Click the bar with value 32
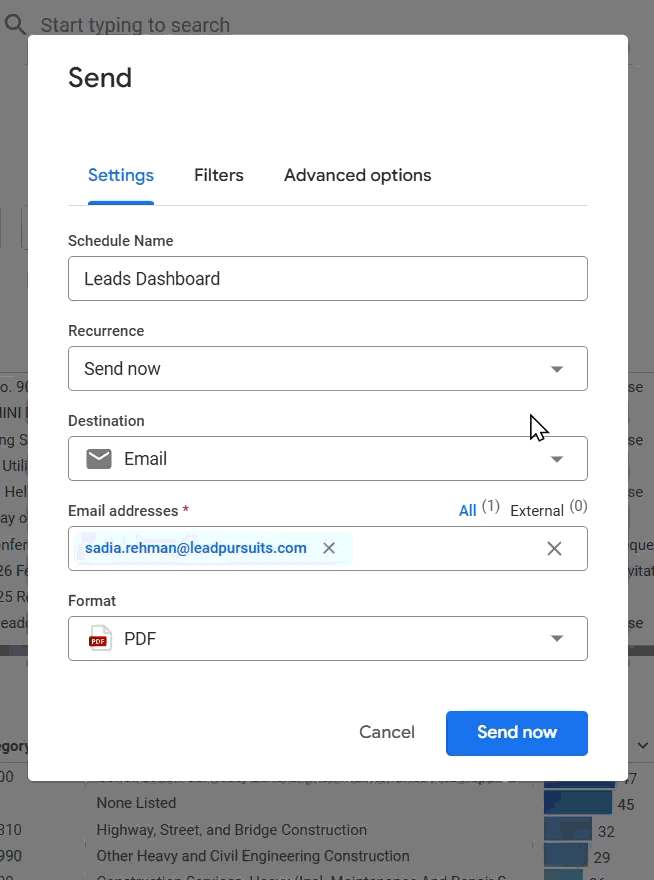 (568, 829)
